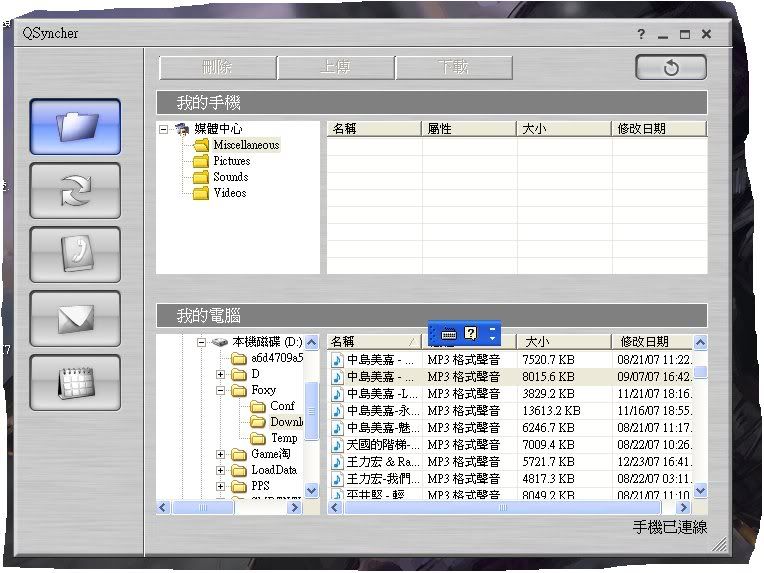
Task: Click the refresh button
Action: pos(671,67)
